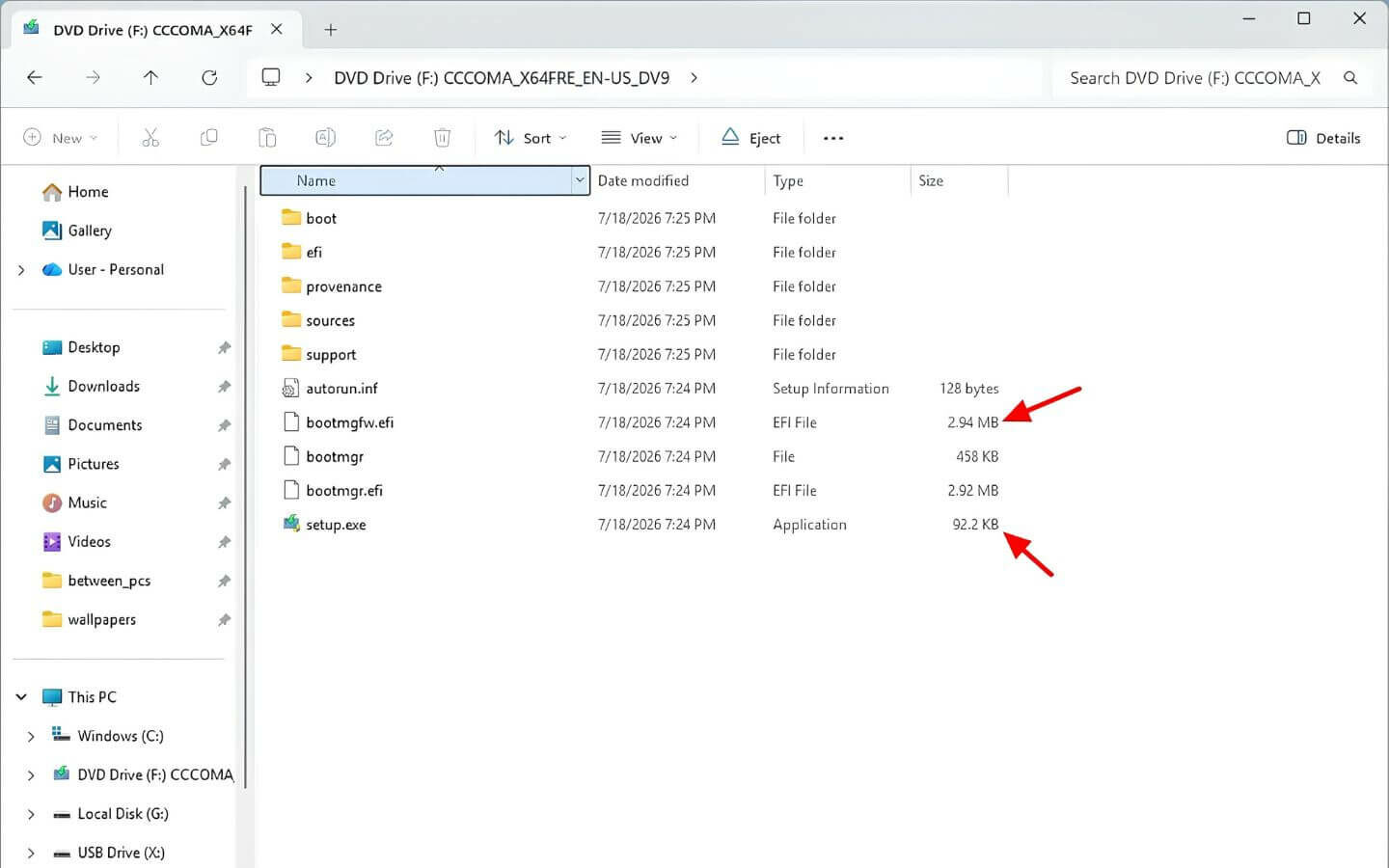Refresh the current folder view
This screenshot has width=1389, height=868.
(x=209, y=77)
